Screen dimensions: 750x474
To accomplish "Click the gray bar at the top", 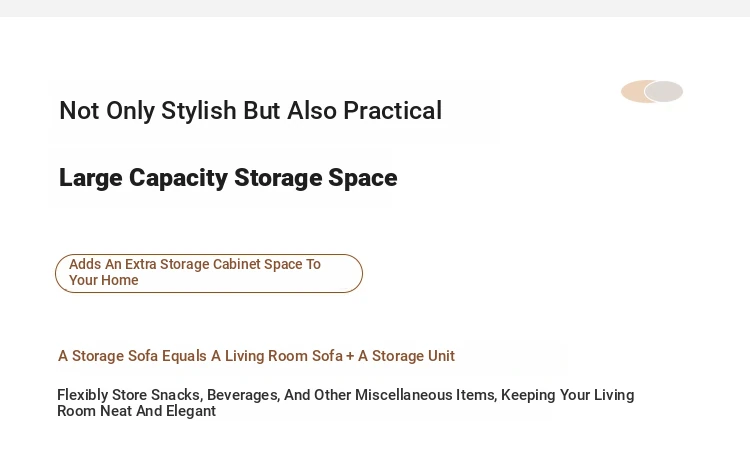I will click(x=375, y=8).
